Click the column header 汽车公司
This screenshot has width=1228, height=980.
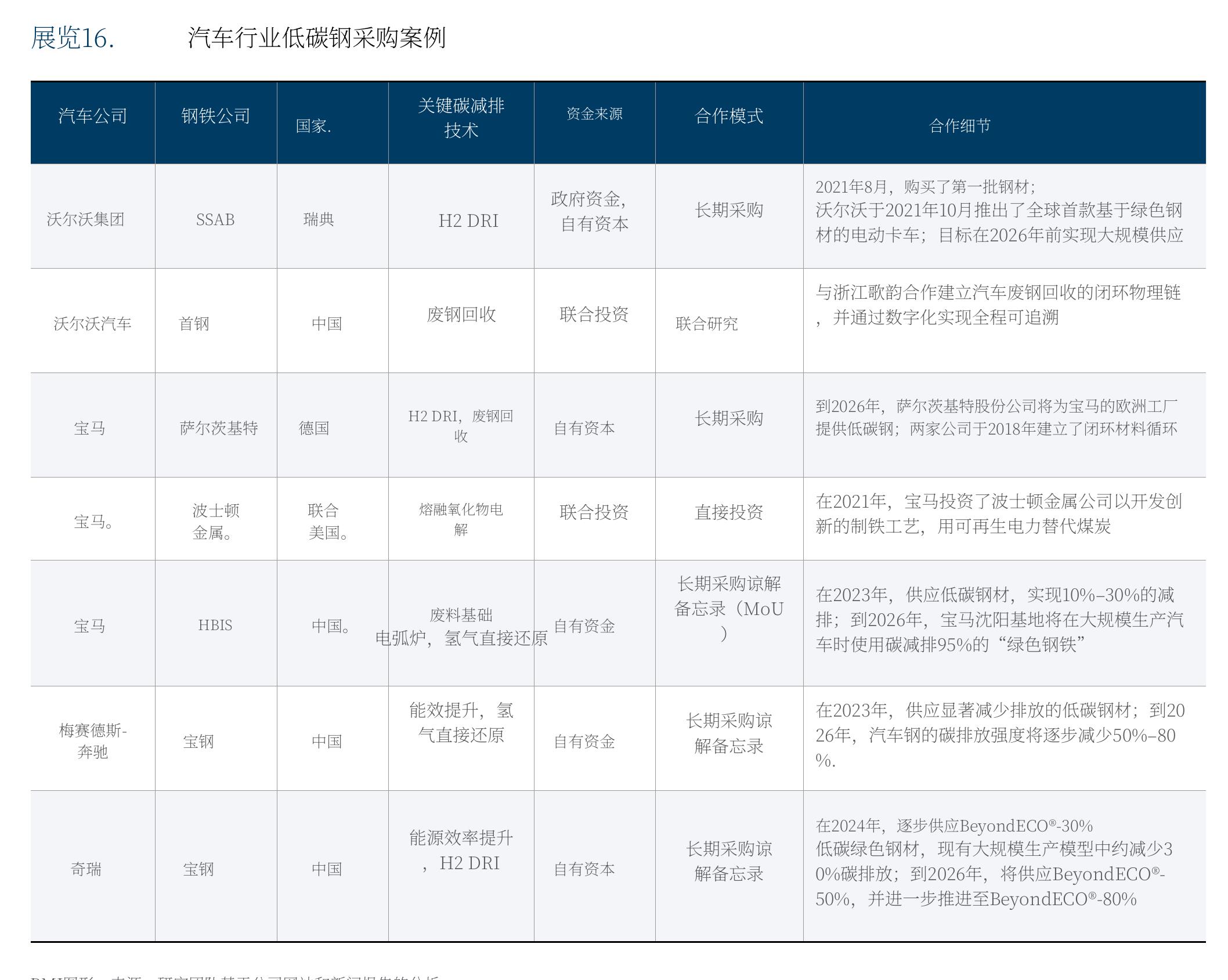click(x=93, y=116)
